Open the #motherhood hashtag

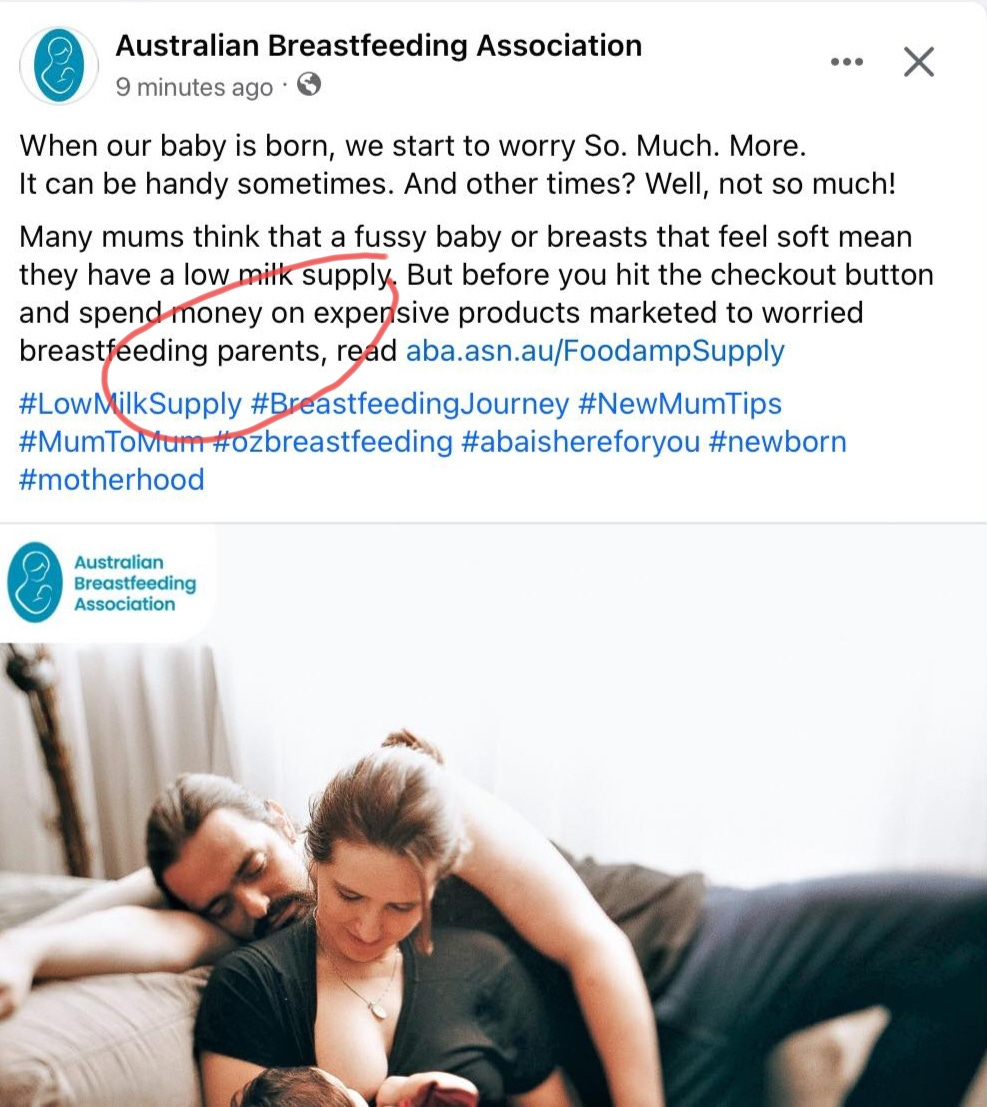pos(112,480)
